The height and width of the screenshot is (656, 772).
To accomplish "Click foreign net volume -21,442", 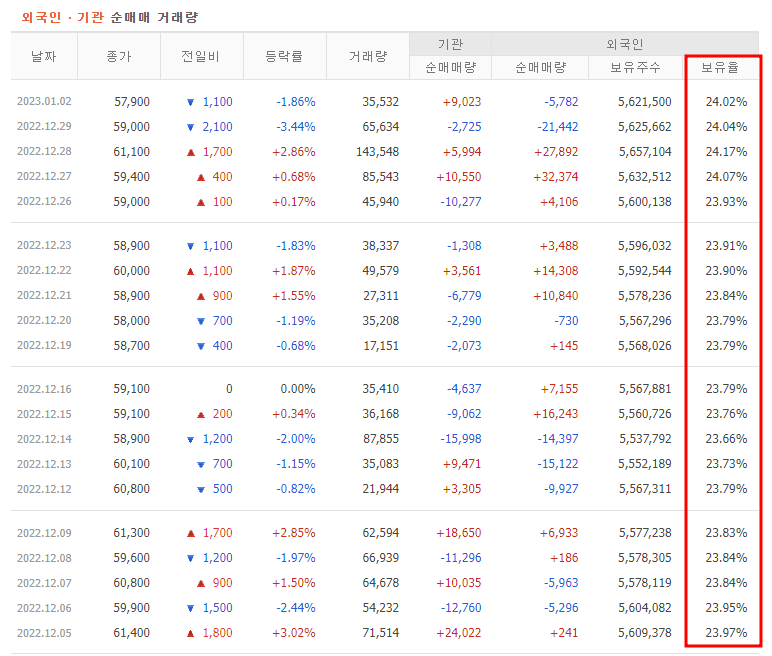I will pyautogui.click(x=558, y=127).
